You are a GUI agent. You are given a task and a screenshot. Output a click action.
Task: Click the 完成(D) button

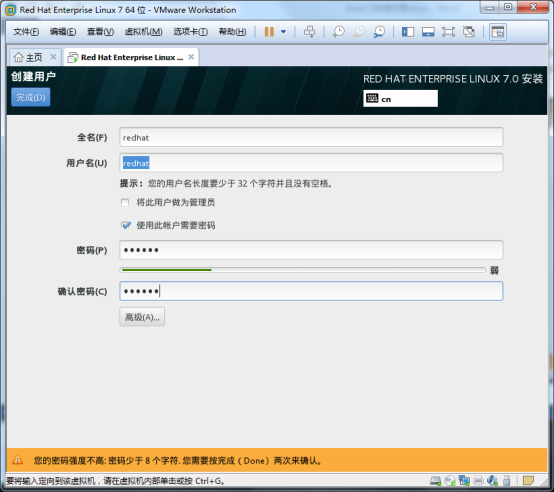[31, 97]
